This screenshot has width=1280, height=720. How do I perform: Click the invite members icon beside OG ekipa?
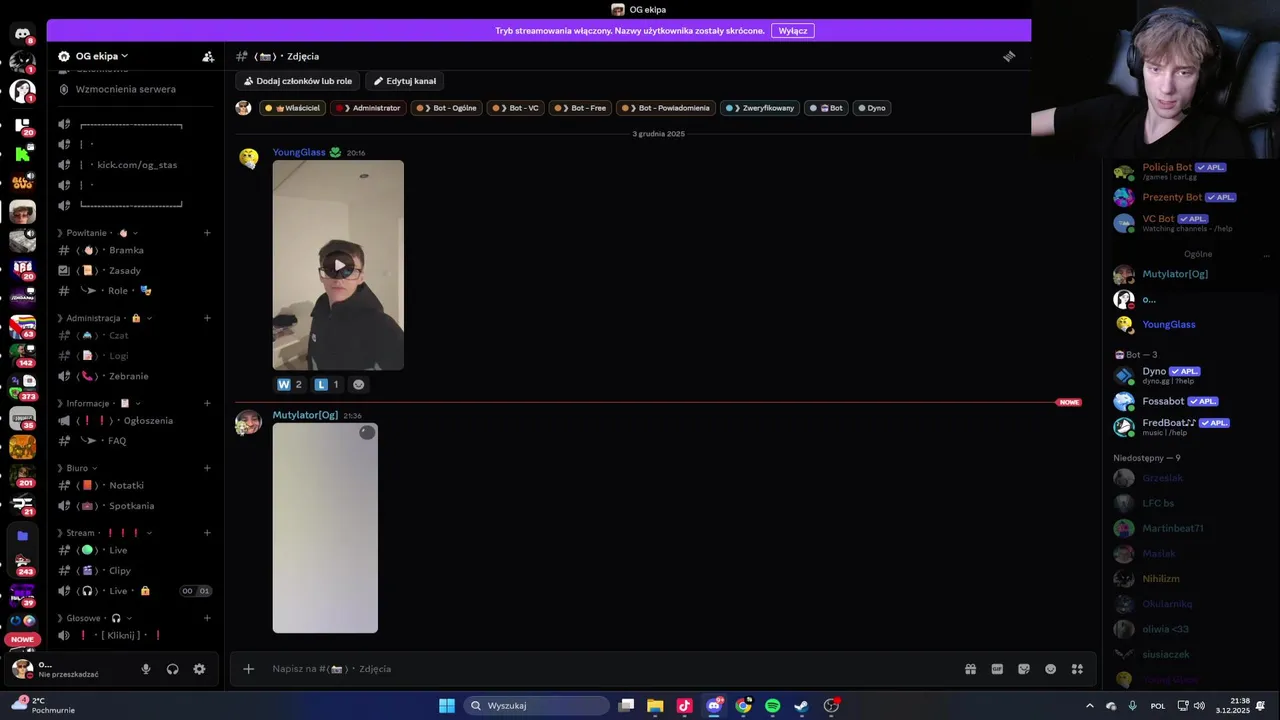(208, 57)
